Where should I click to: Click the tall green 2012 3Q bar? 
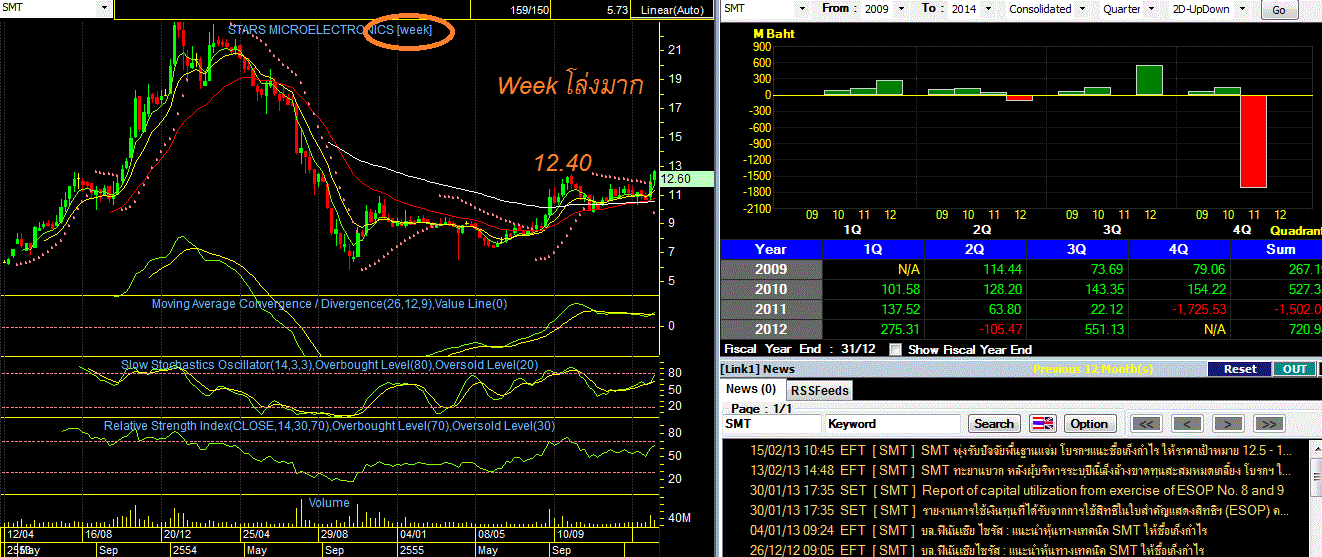click(1149, 80)
